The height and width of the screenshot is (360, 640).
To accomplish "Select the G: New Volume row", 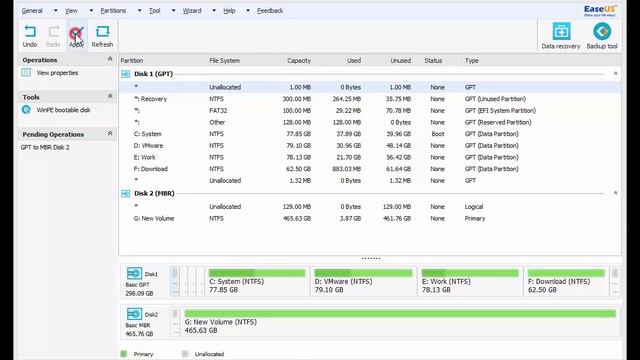I will tap(370, 218).
